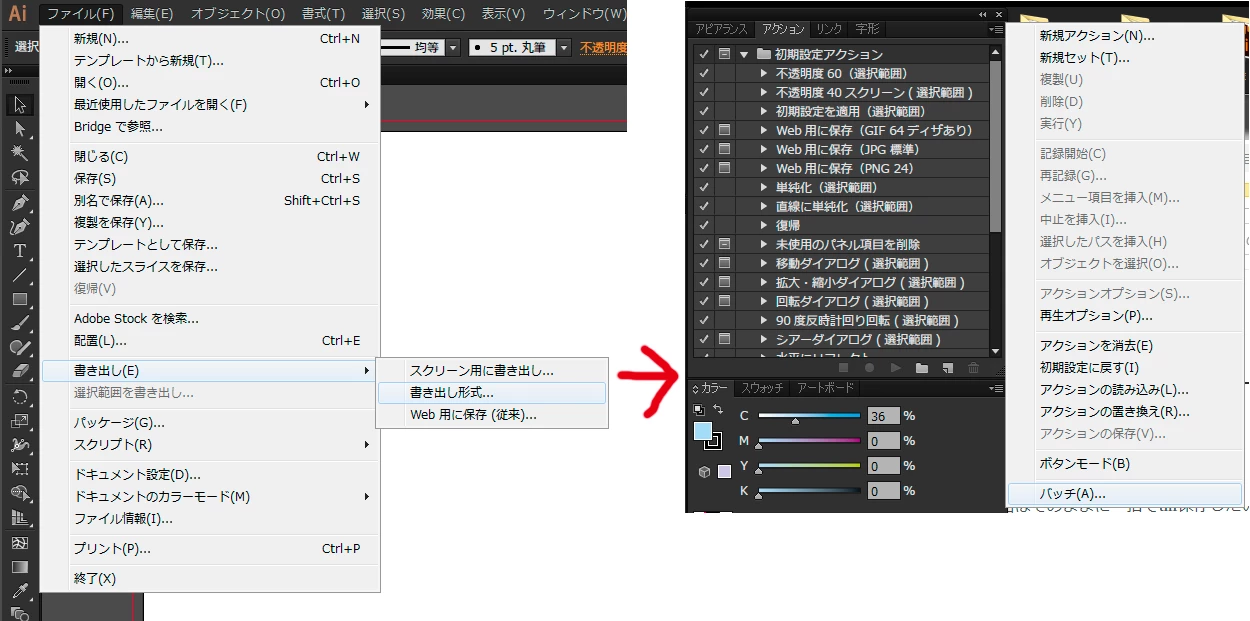1250x621 pixels.
Task: Click the record circle in Actions panel
Action: point(869,368)
